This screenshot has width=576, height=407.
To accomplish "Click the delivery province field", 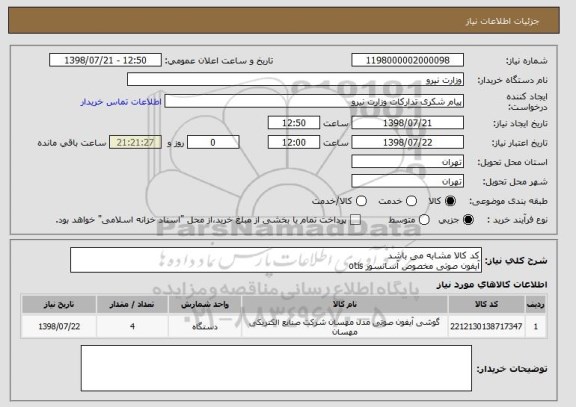I will click(x=407, y=162).
